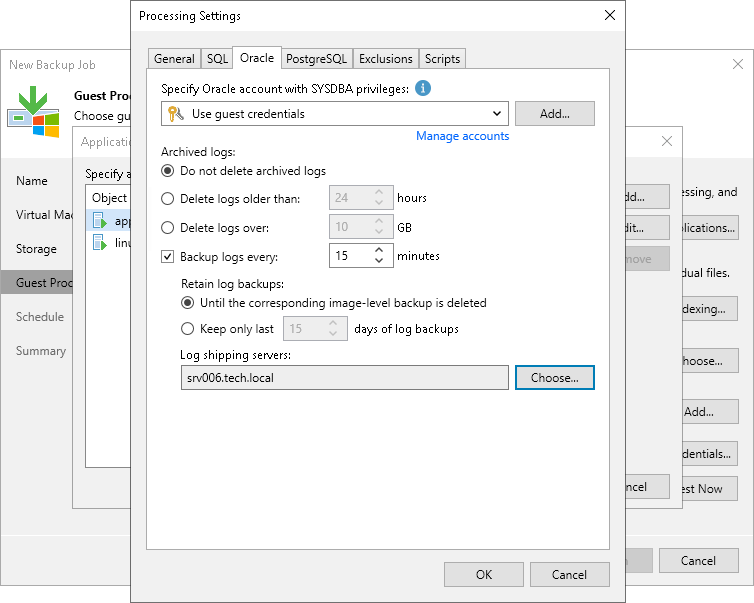This screenshot has height=603, width=754.
Task: Switch to the SQL tab
Action: point(217,59)
